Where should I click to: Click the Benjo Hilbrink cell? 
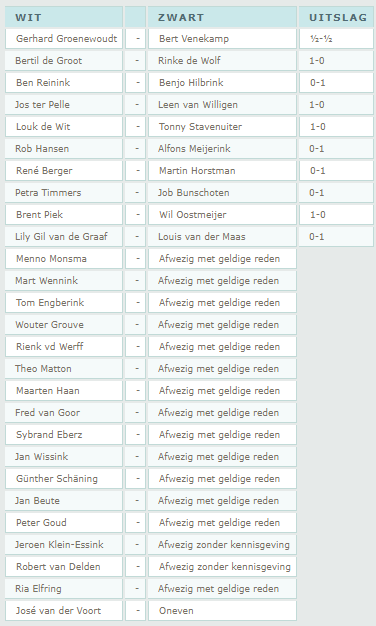coord(222,83)
